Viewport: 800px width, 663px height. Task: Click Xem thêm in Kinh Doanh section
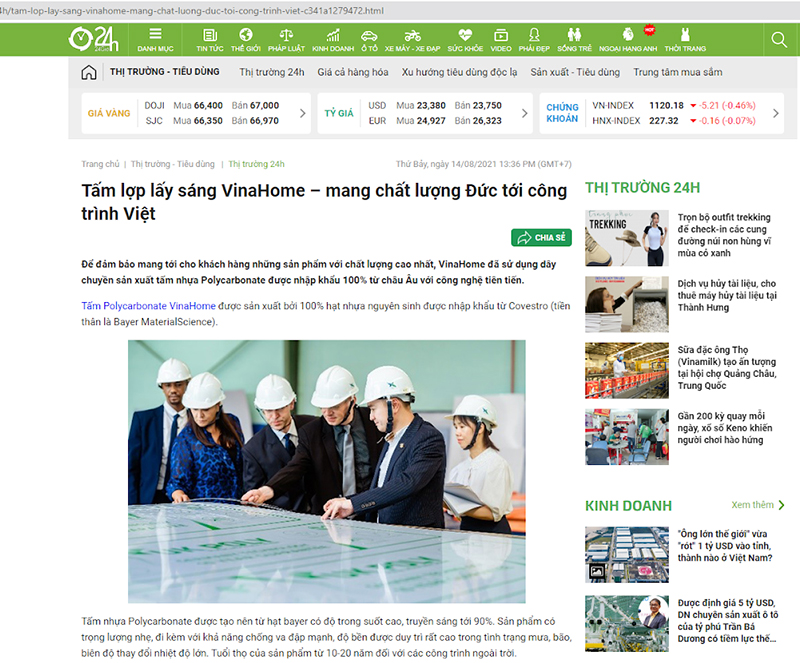coord(758,505)
